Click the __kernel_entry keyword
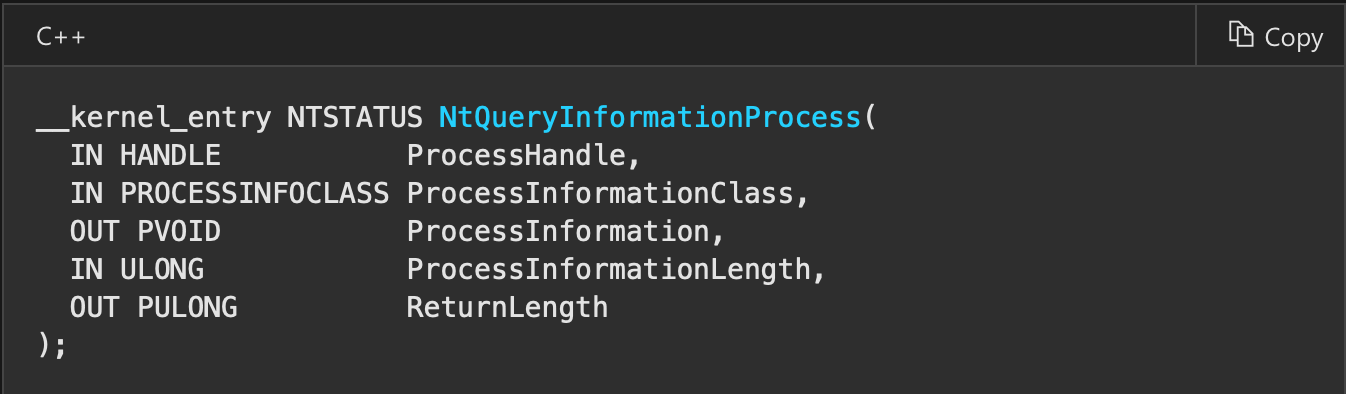The width and height of the screenshot is (1346, 394). click(154, 118)
